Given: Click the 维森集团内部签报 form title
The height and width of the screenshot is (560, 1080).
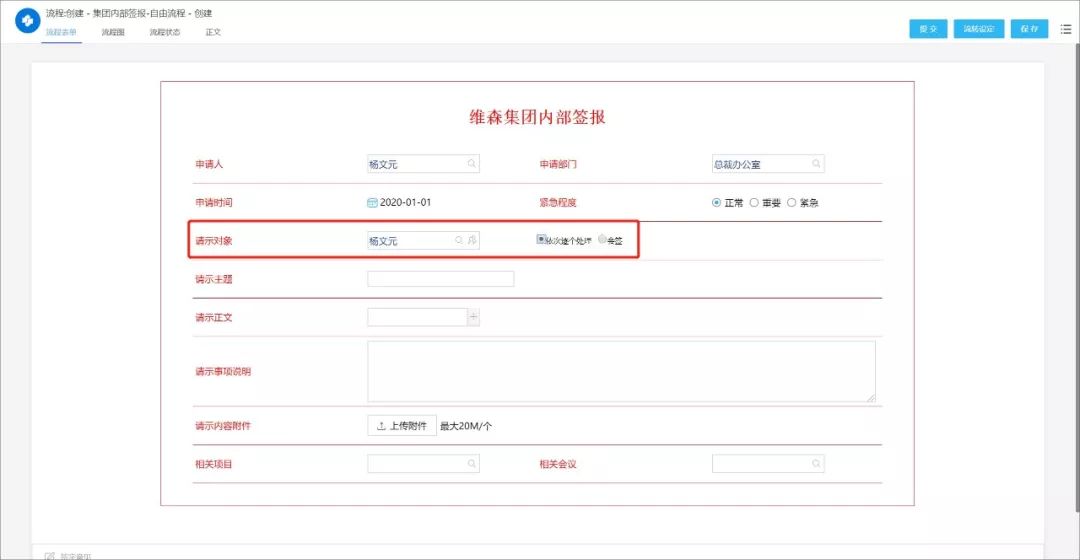Looking at the screenshot, I should tap(537, 117).
